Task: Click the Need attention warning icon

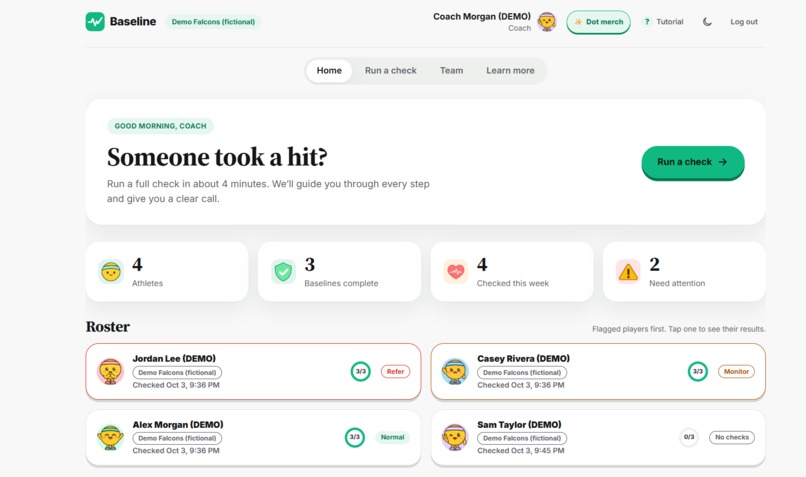Action: pos(628,271)
